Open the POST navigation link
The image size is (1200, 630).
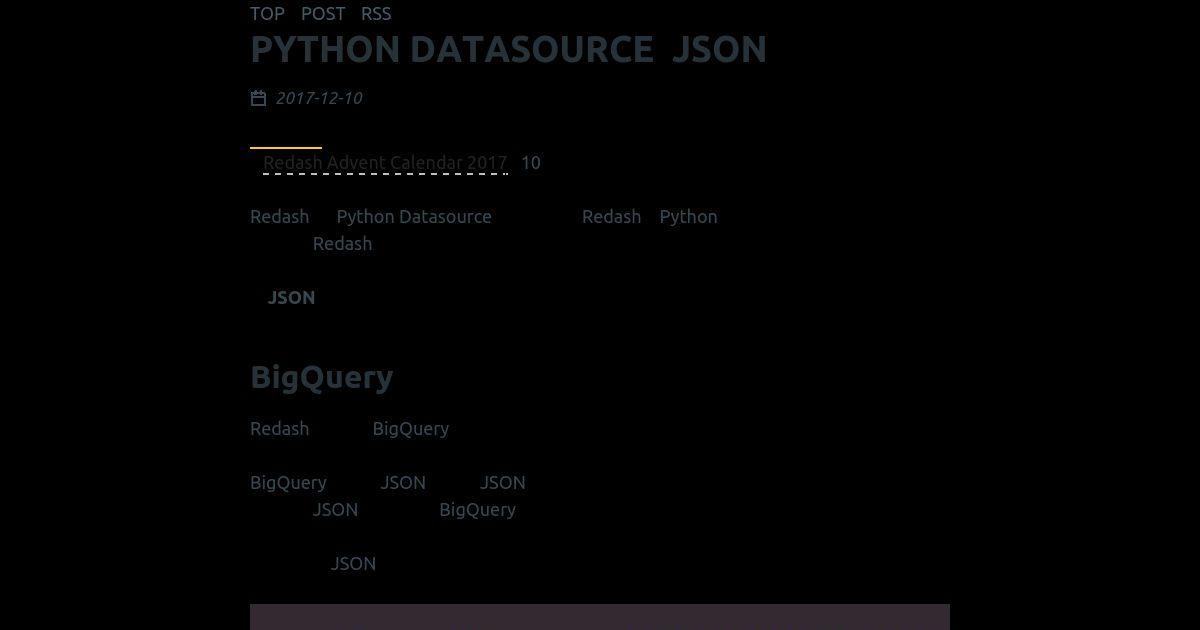click(x=323, y=14)
